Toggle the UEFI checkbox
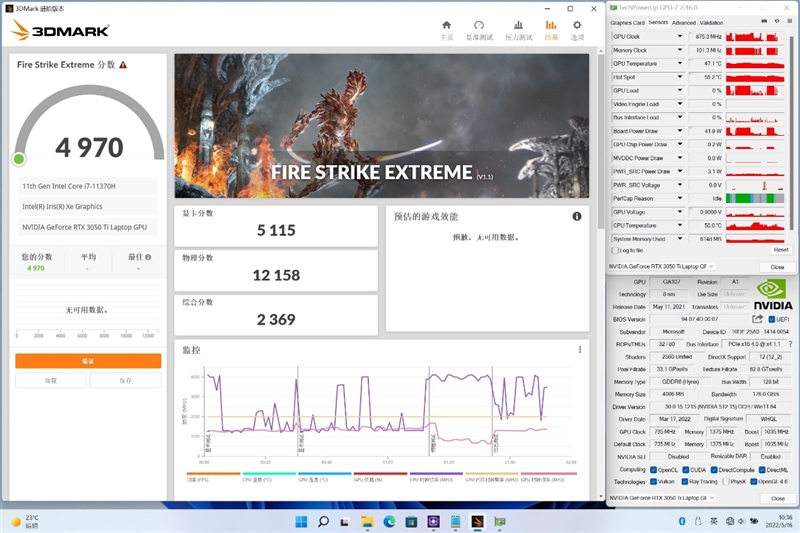The width and height of the screenshot is (800, 533). click(x=771, y=319)
